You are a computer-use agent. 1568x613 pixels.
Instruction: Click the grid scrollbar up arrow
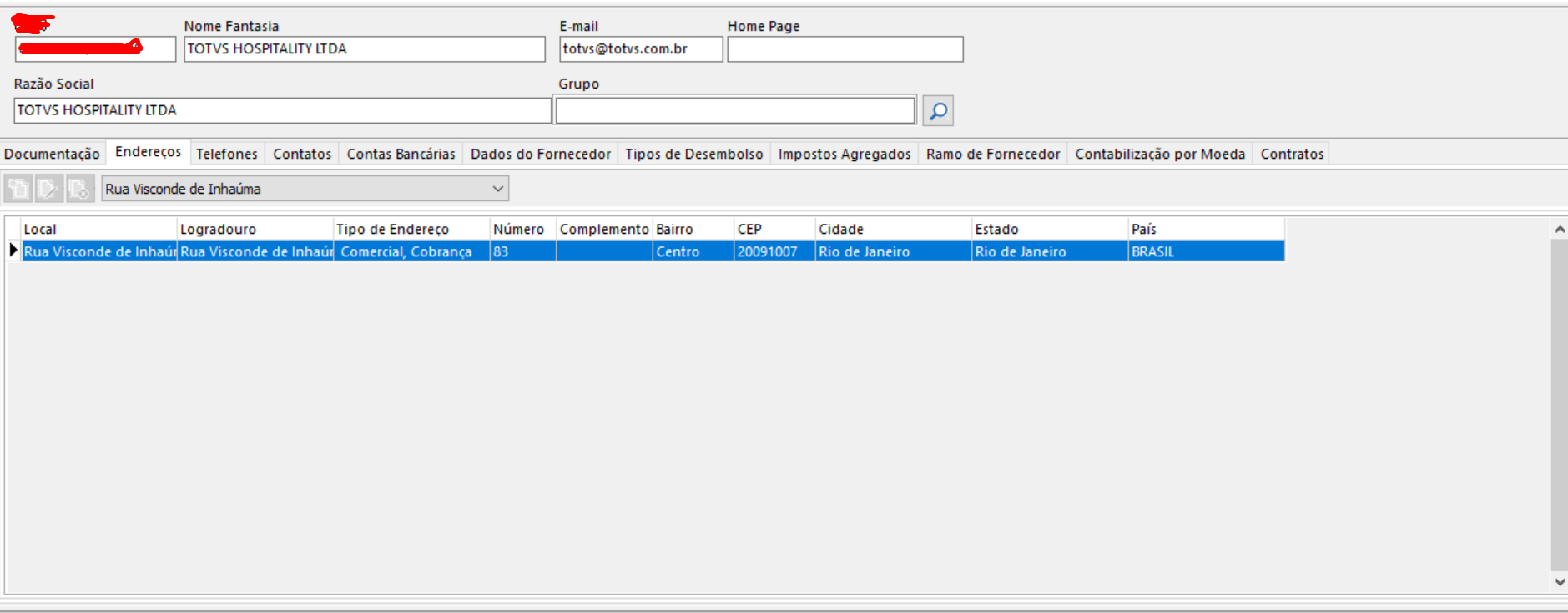[1559, 228]
